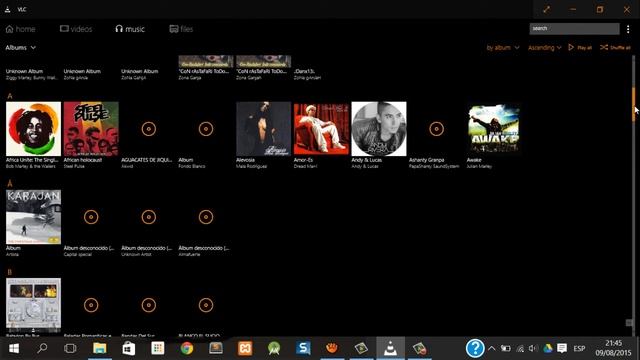Open third album disc icon in B section
Viewport: 640px width, 360px height.
tap(149, 305)
